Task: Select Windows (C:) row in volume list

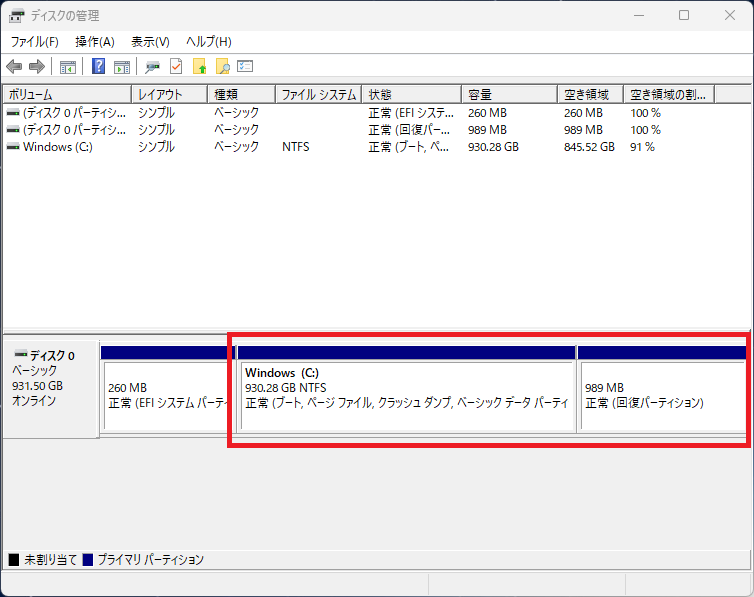Action: tap(57, 146)
